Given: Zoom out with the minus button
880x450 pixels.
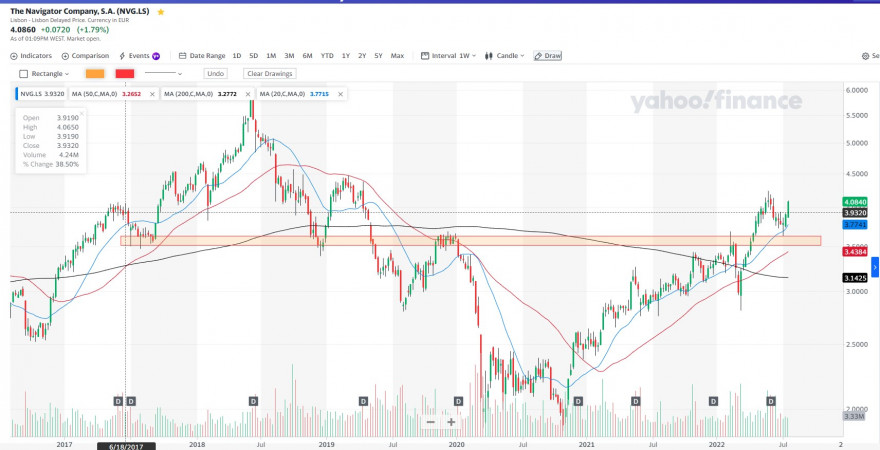Looking at the screenshot, I should (x=430, y=423).
